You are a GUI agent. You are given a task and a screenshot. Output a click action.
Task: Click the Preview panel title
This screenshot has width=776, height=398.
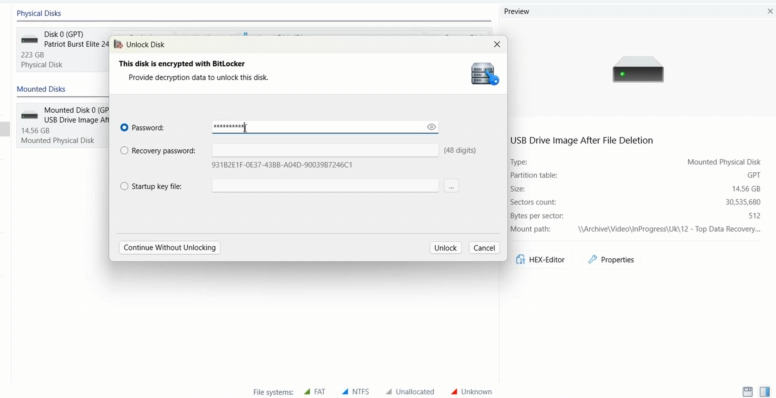tap(517, 11)
